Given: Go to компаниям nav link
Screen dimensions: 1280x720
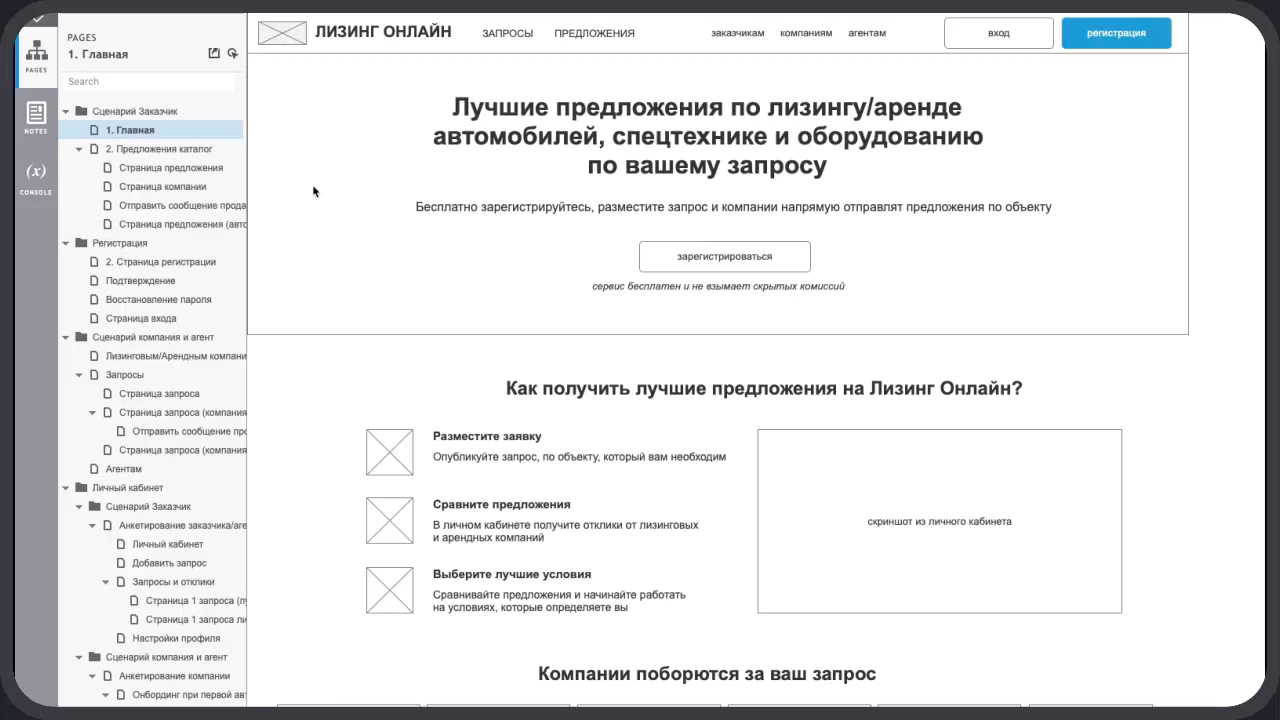Looking at the screenshot, I should (x=807, y=33).
